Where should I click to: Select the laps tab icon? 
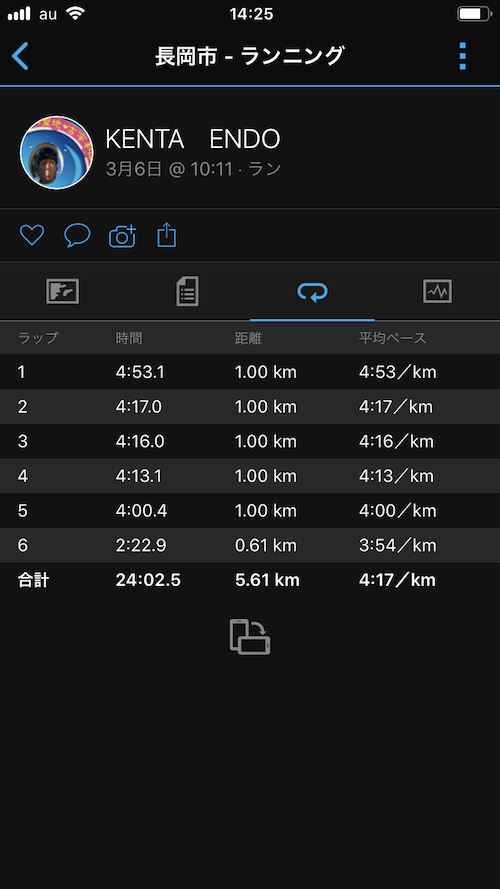(x=312, y=292)
